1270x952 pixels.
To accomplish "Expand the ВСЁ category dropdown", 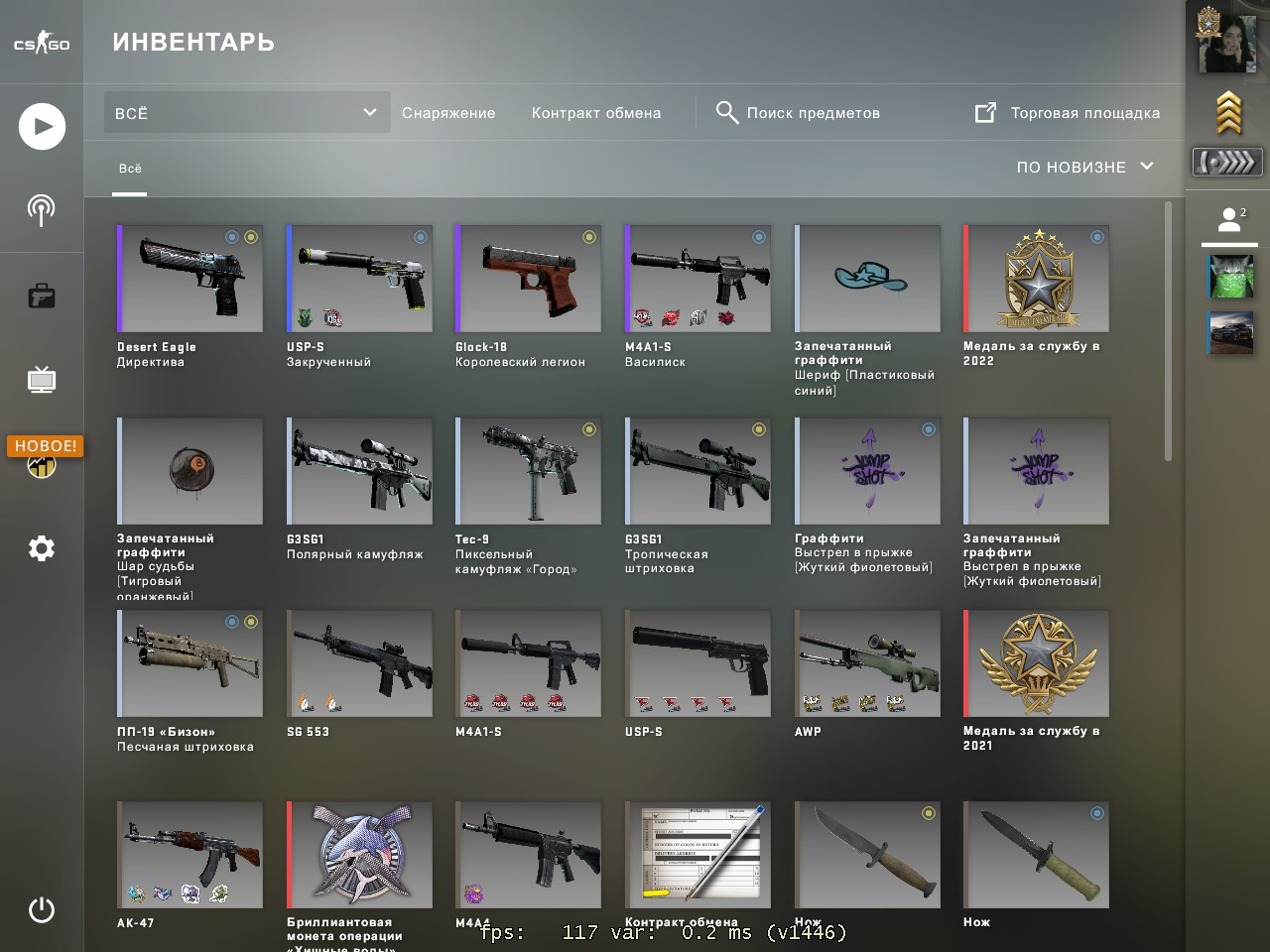I will point(247,113).
